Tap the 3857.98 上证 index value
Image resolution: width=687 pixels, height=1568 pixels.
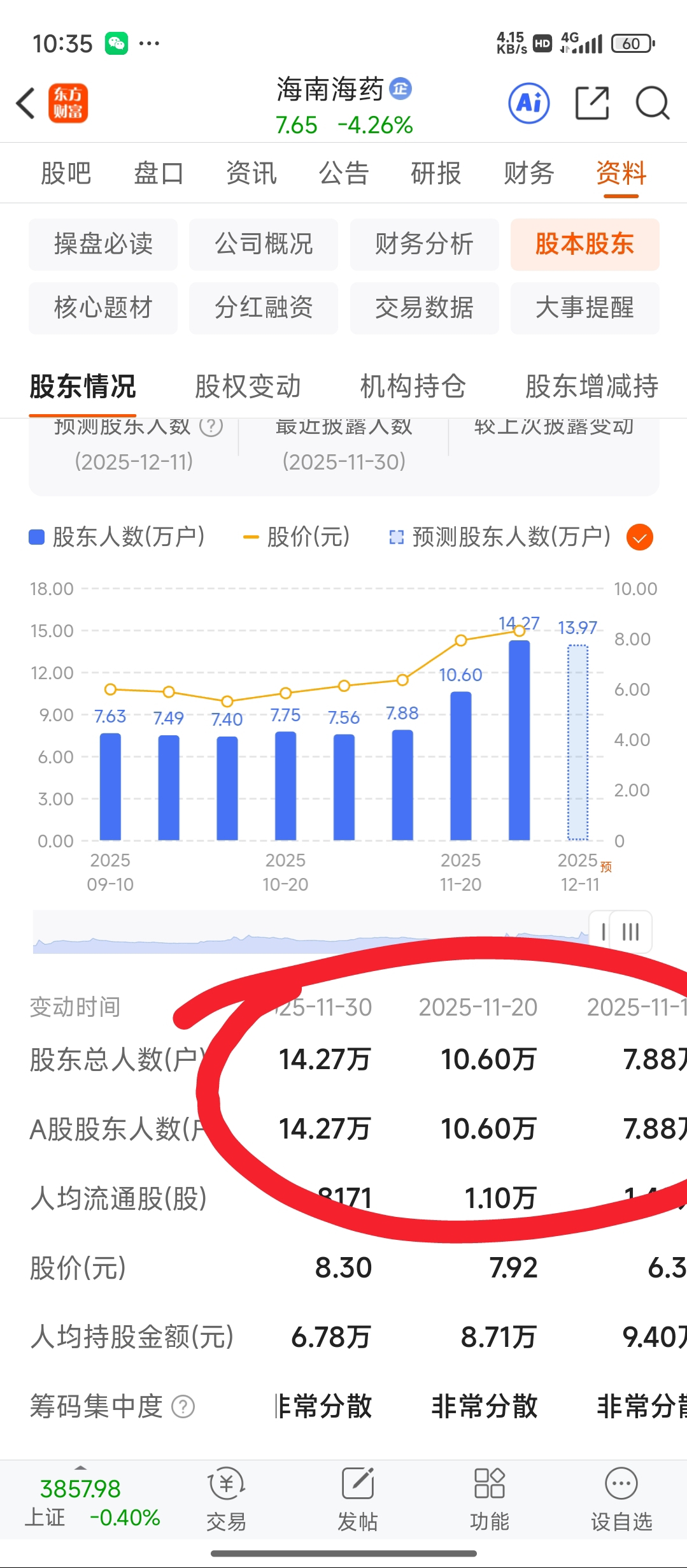click(80, 1489)
